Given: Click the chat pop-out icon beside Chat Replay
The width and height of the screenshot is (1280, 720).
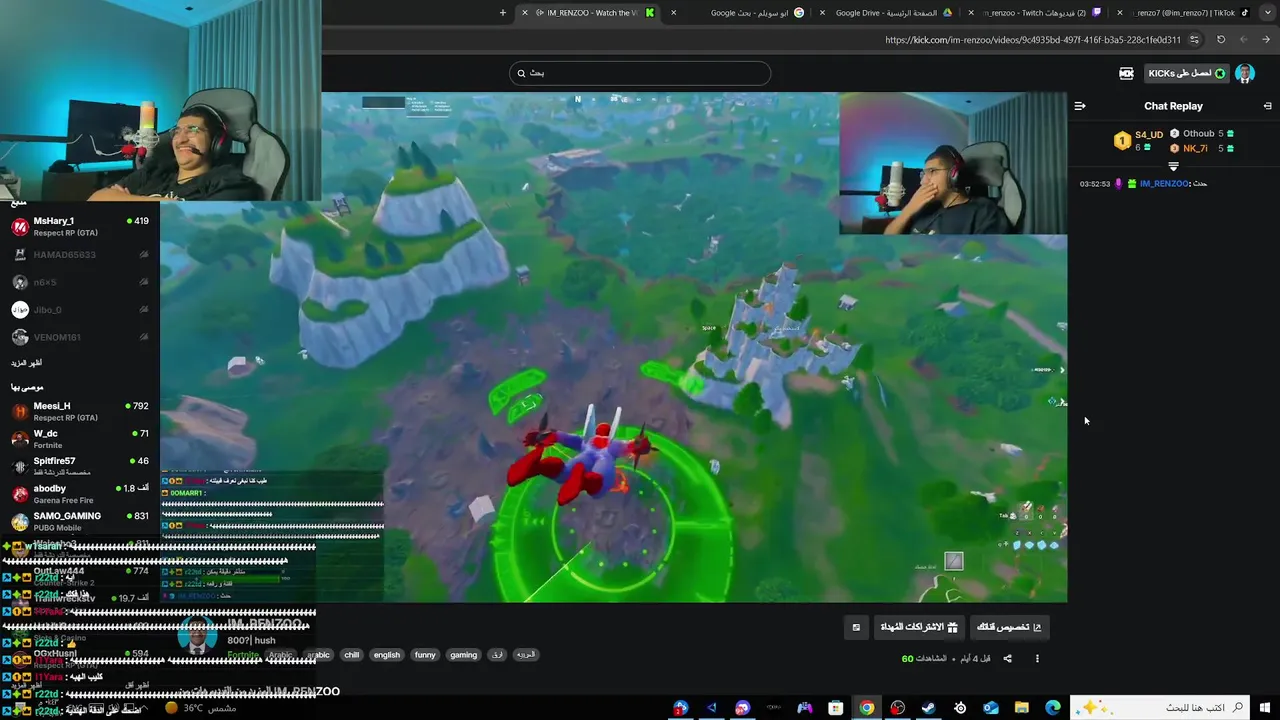Looking at the screenshot, I should click(x=1267, y=106).
